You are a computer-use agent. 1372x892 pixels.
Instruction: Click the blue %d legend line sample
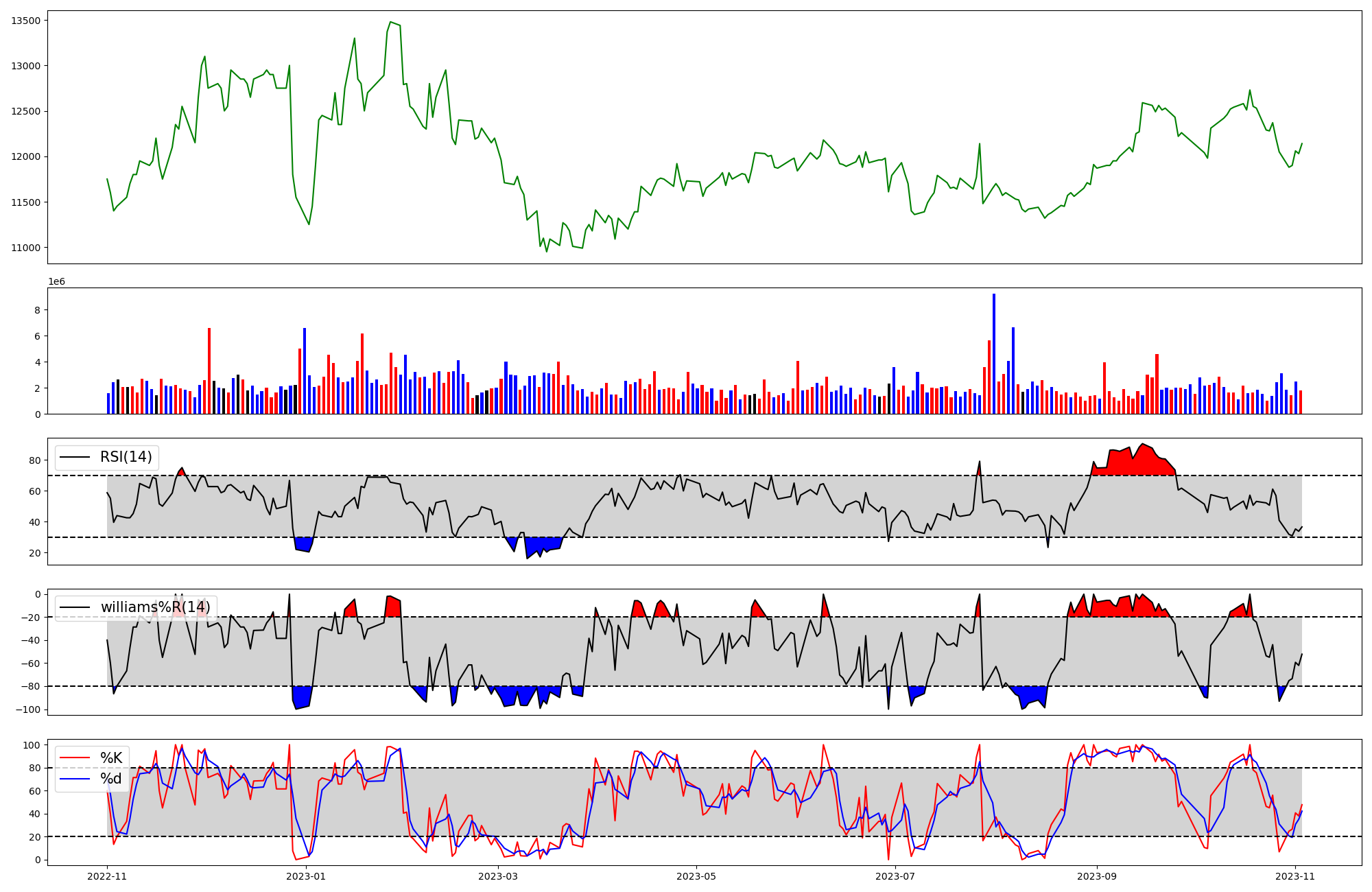pyautogui.click(x=75, y=779)
